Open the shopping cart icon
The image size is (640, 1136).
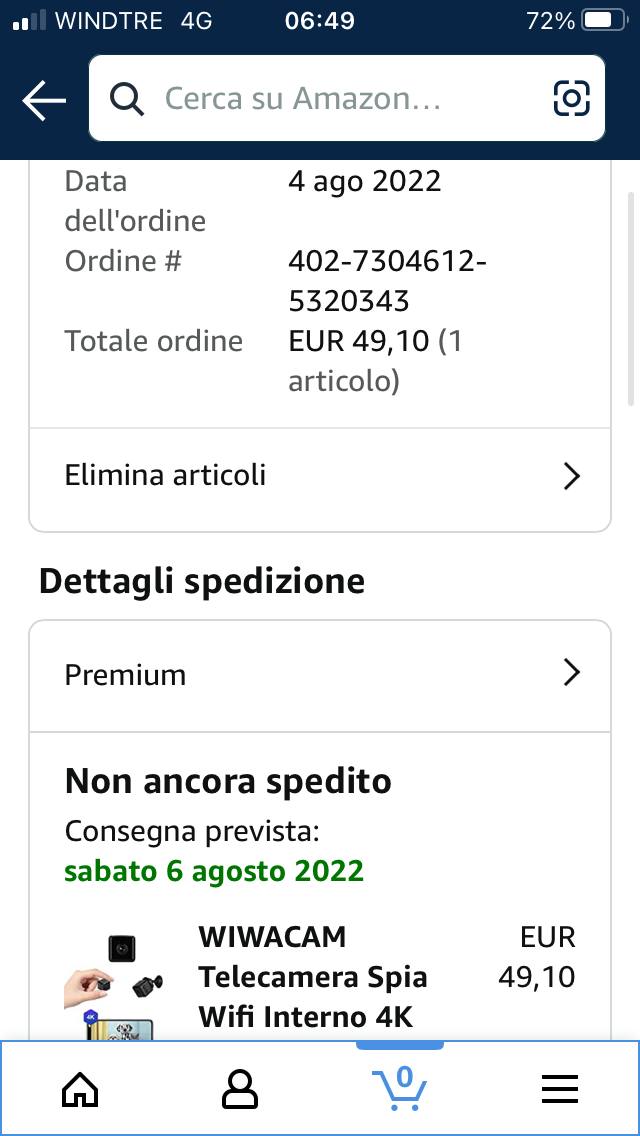[399, 1087]
